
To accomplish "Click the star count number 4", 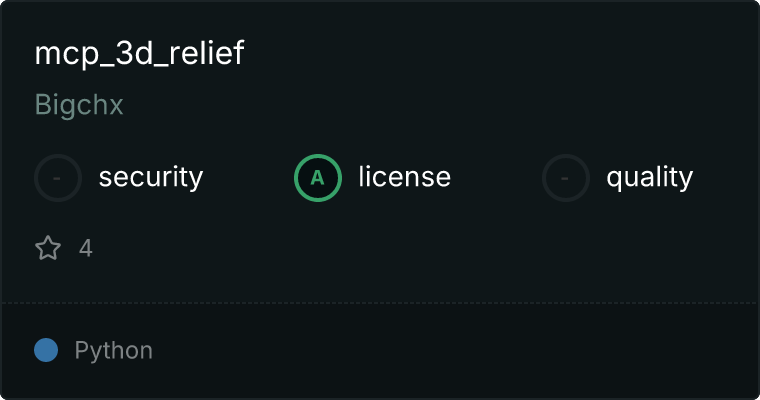I will pos(86,248).
